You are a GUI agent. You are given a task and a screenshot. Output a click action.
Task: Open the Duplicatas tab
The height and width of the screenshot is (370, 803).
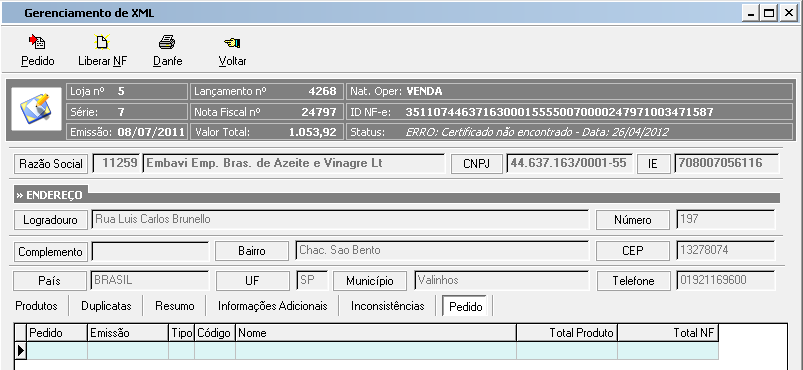tap(106, 306)
